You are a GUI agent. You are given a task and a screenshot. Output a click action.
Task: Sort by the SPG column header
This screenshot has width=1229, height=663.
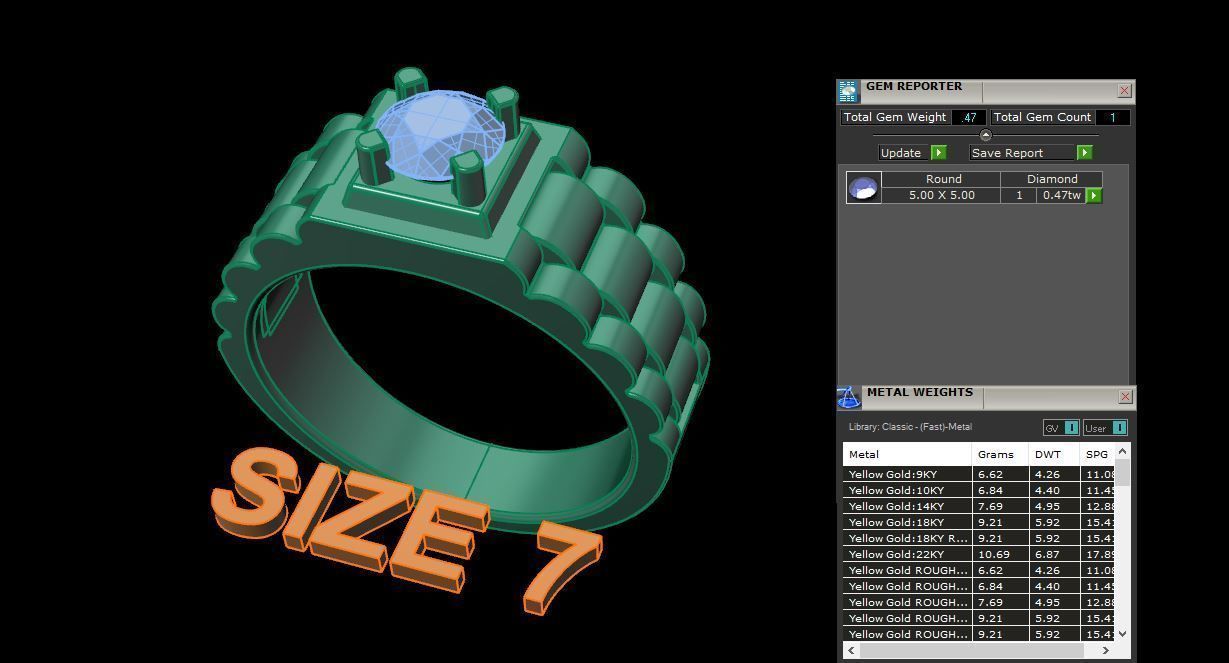pos(1097,454)
